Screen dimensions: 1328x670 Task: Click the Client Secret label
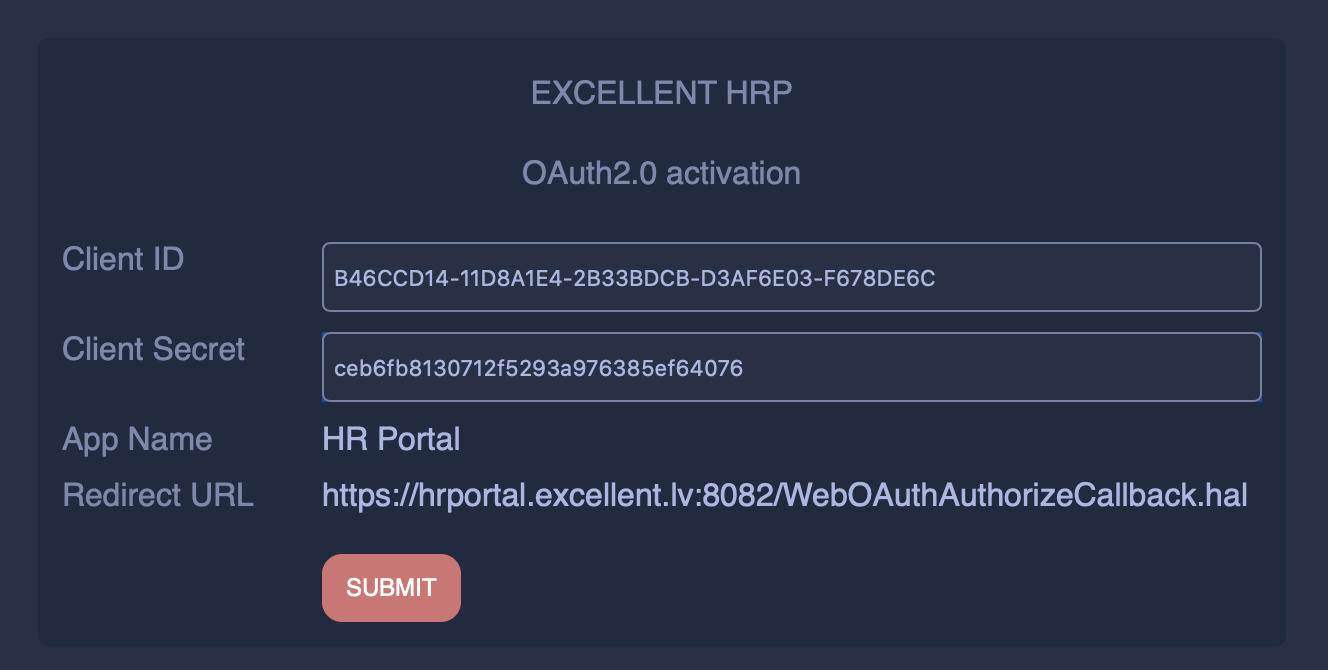[x=153, y=349]
